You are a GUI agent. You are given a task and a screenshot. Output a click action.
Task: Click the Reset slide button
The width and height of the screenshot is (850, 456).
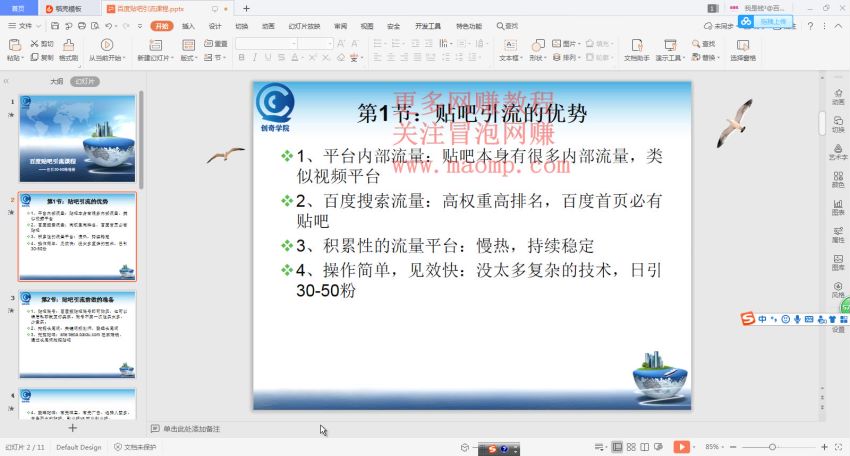pyautogui.click(x=215, y=43)
